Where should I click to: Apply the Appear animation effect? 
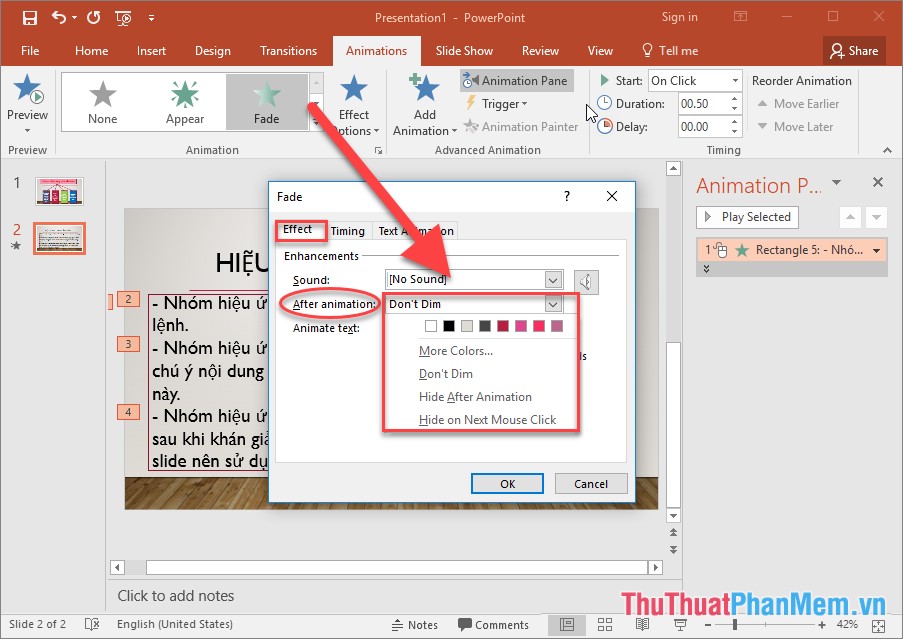[x=185, y=99]
